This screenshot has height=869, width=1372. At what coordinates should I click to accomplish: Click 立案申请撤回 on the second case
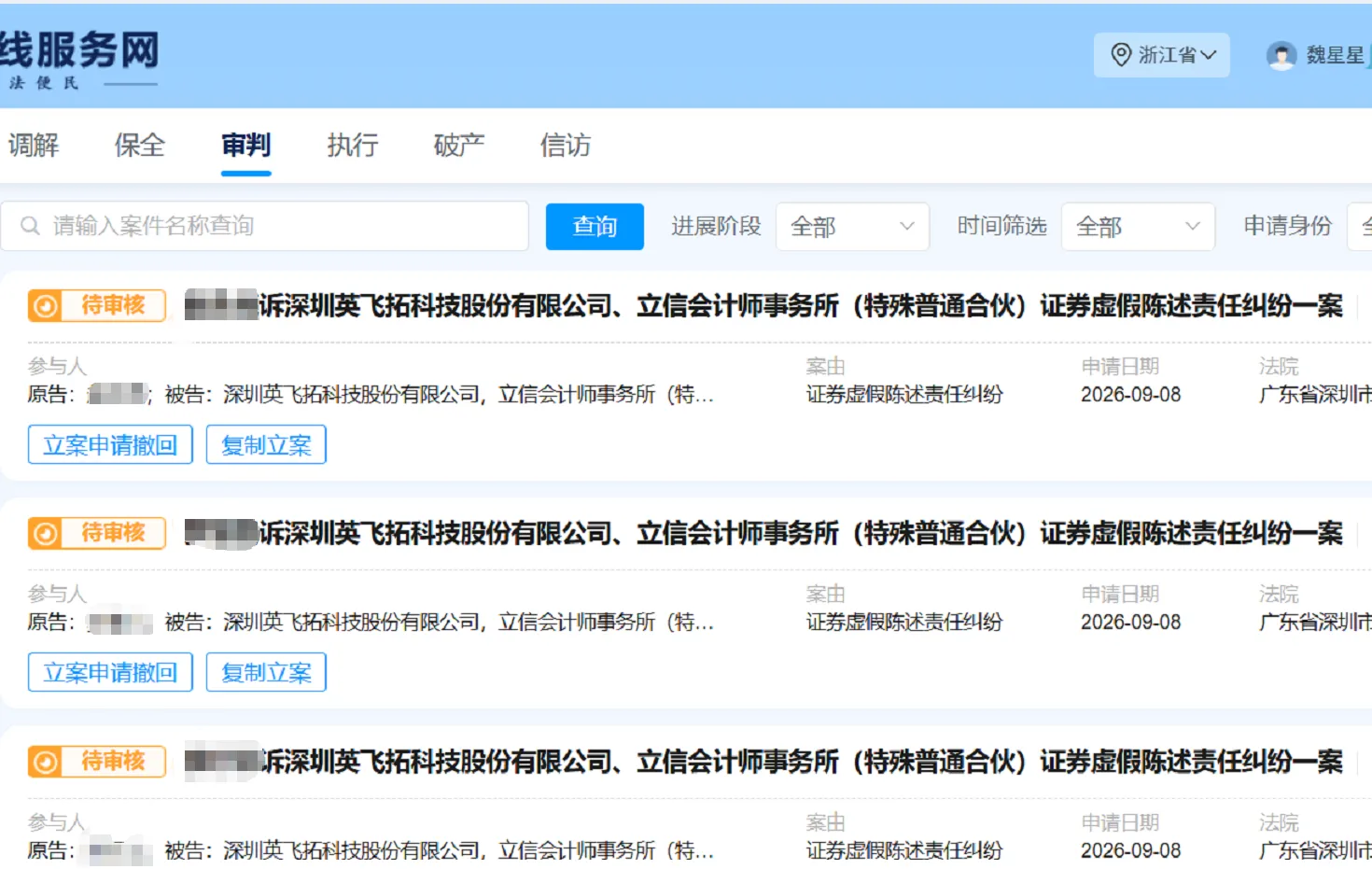(110, 672)
